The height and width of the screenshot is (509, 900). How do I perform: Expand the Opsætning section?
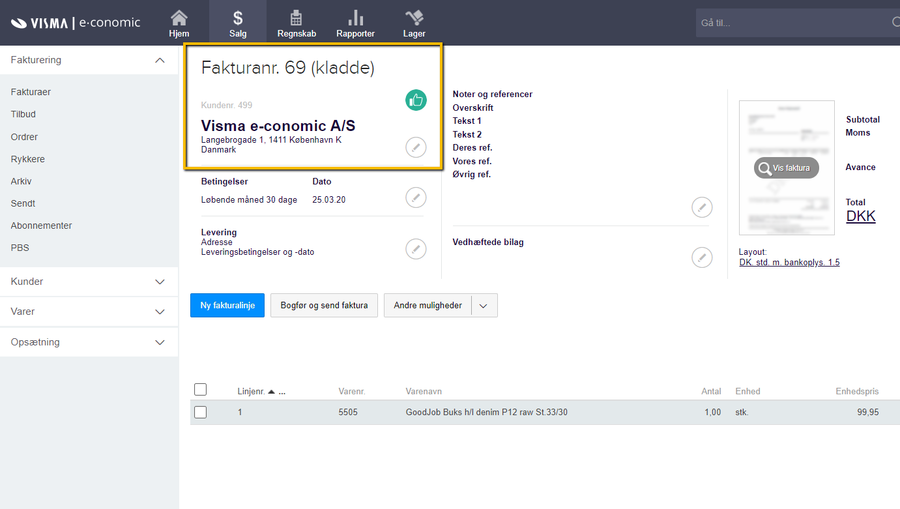coord(160,343)
